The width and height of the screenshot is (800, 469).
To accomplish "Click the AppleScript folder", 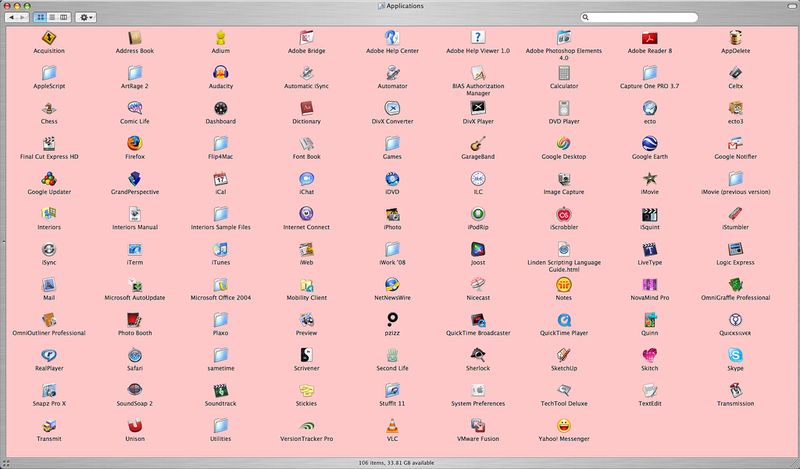I will (x=49, y=73).
